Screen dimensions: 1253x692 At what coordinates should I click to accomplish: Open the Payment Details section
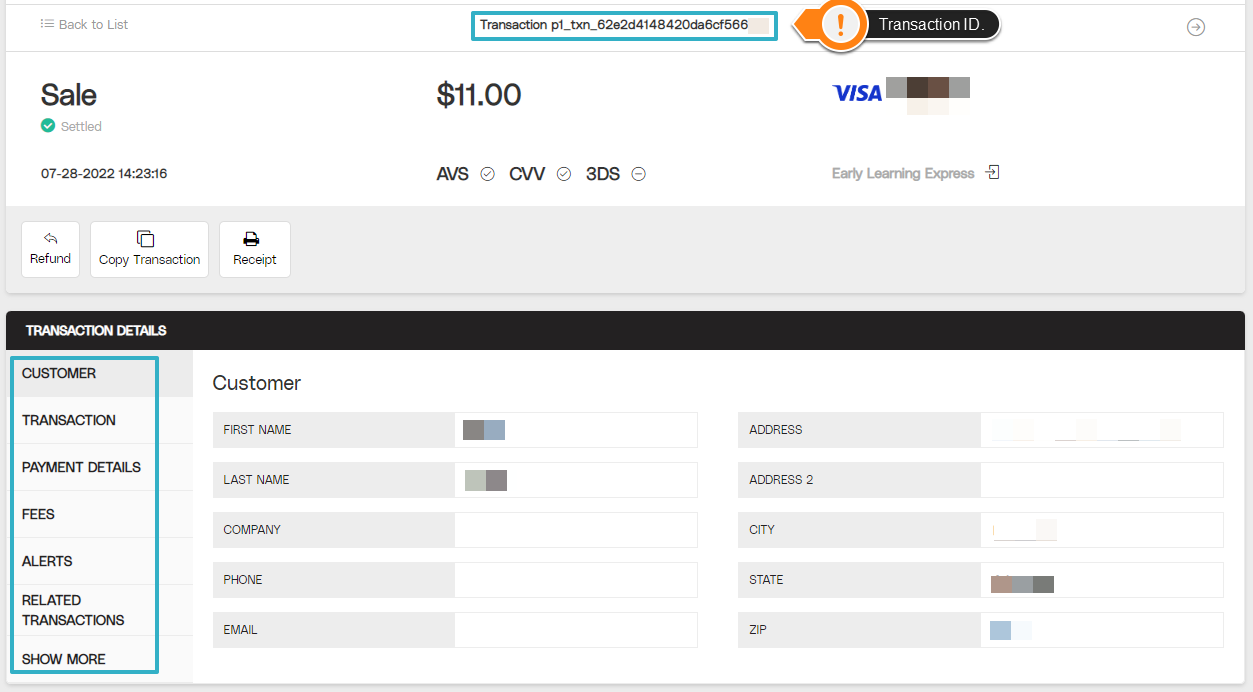(84, 467)
